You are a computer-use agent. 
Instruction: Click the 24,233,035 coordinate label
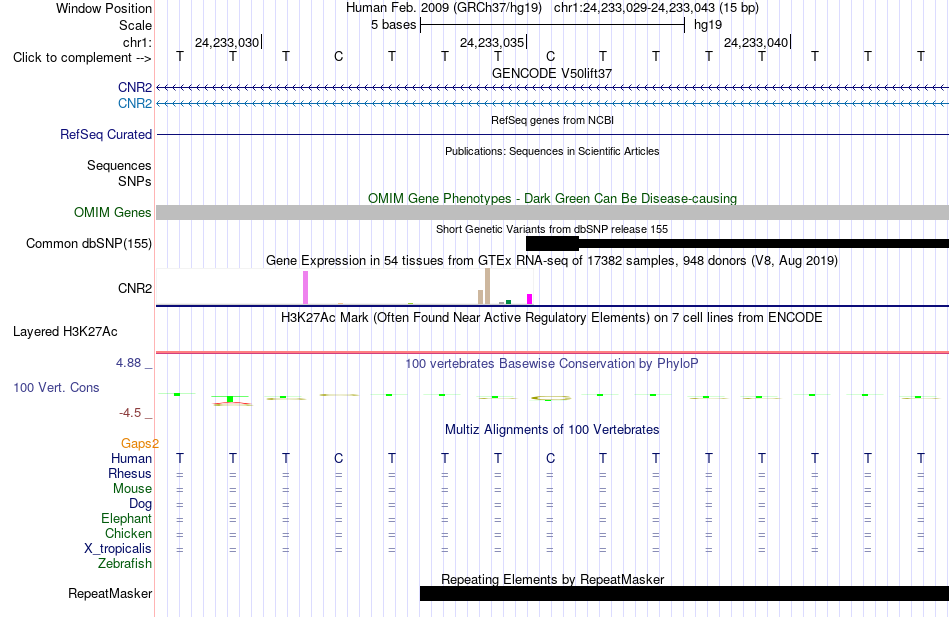pyautogui.click(x=491, y=42)
